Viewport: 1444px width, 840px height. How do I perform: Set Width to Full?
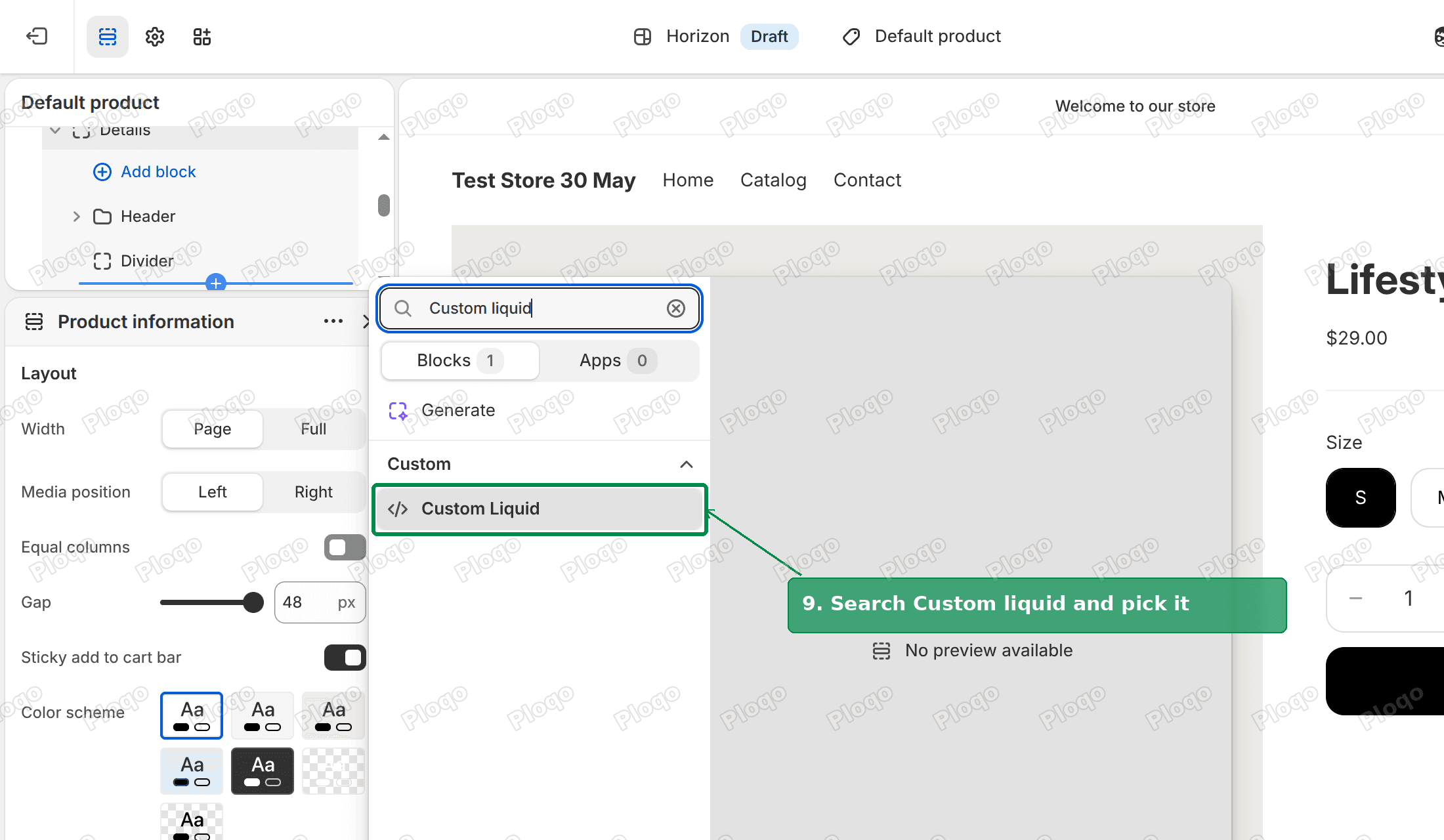click(x=314, y=429)
